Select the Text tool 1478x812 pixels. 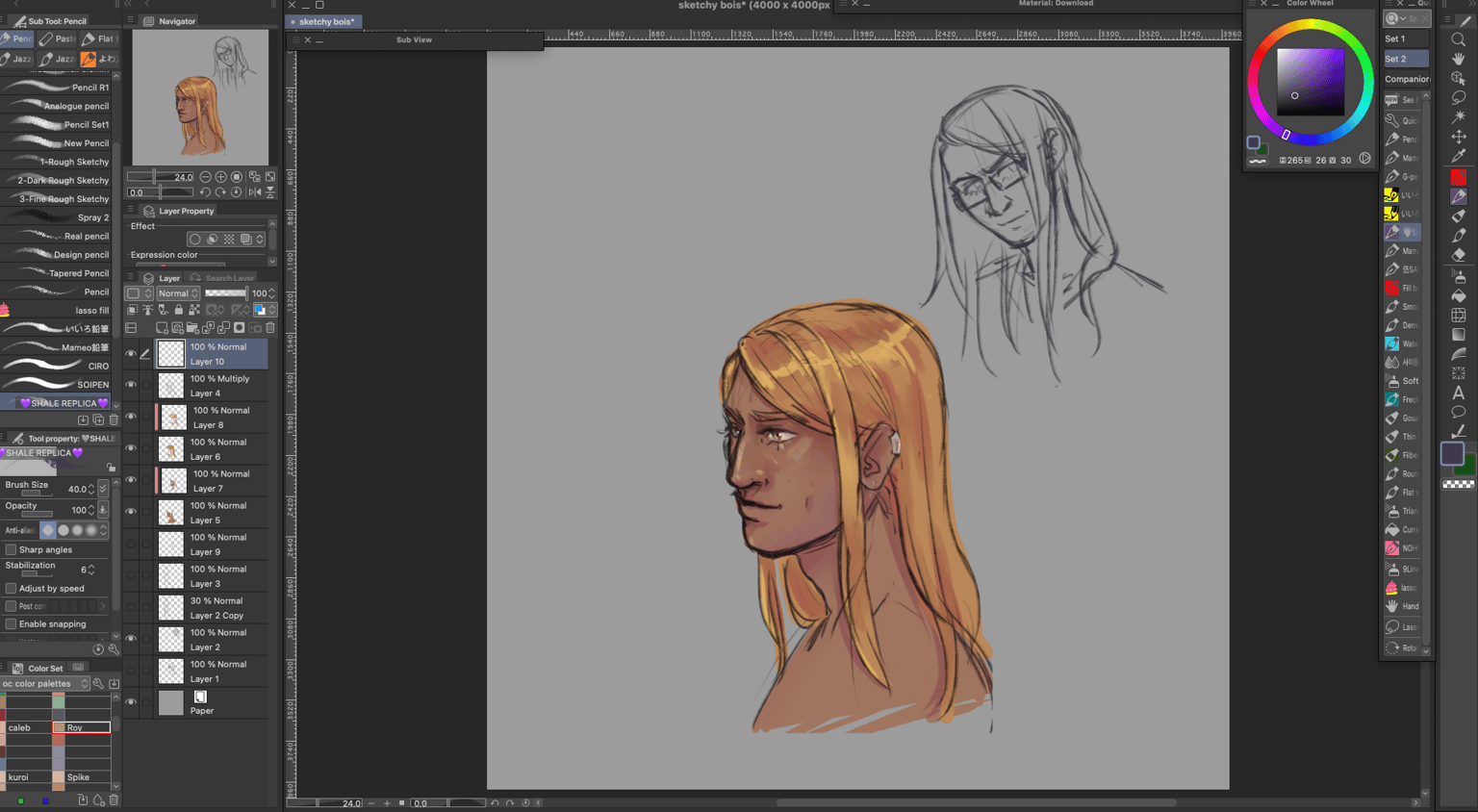pyautogui.click(x=1459, y=393)
